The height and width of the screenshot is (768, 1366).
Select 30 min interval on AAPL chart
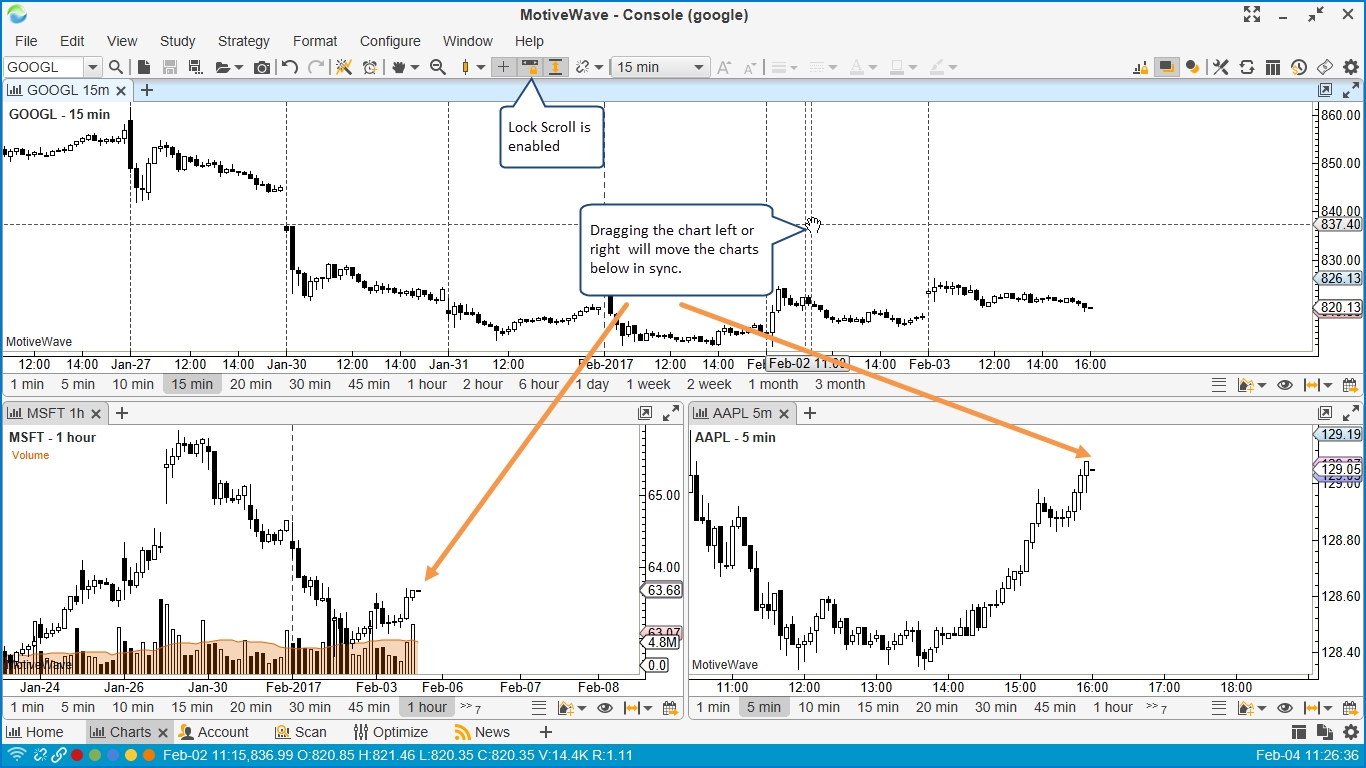[x=996, y=707]
